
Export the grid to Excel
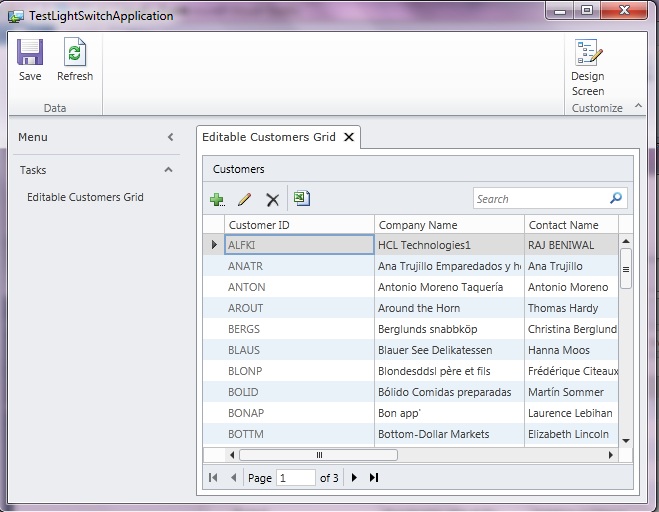coord(302,198)
